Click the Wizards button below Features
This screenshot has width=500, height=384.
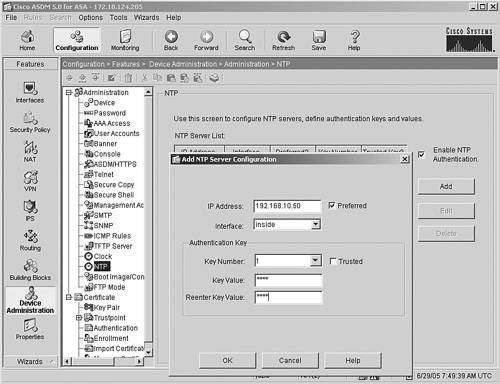pos(30,361)
